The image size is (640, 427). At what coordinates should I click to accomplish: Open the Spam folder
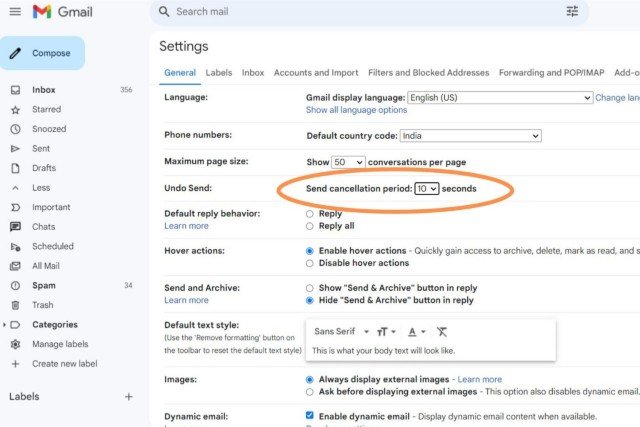coord(44,286)
